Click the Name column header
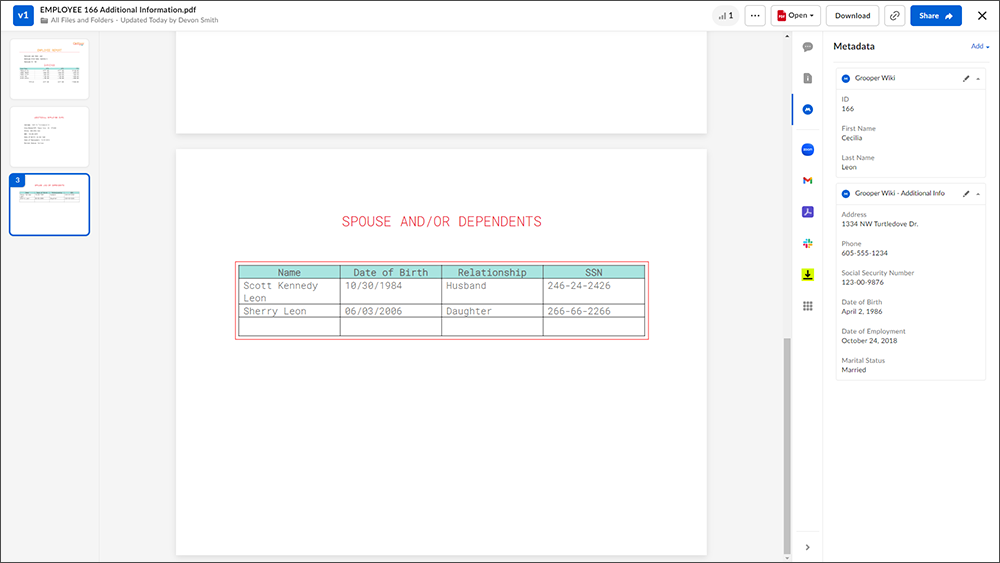The height and width of the screenshot is (563, 1000). click(x=289, y=272)
